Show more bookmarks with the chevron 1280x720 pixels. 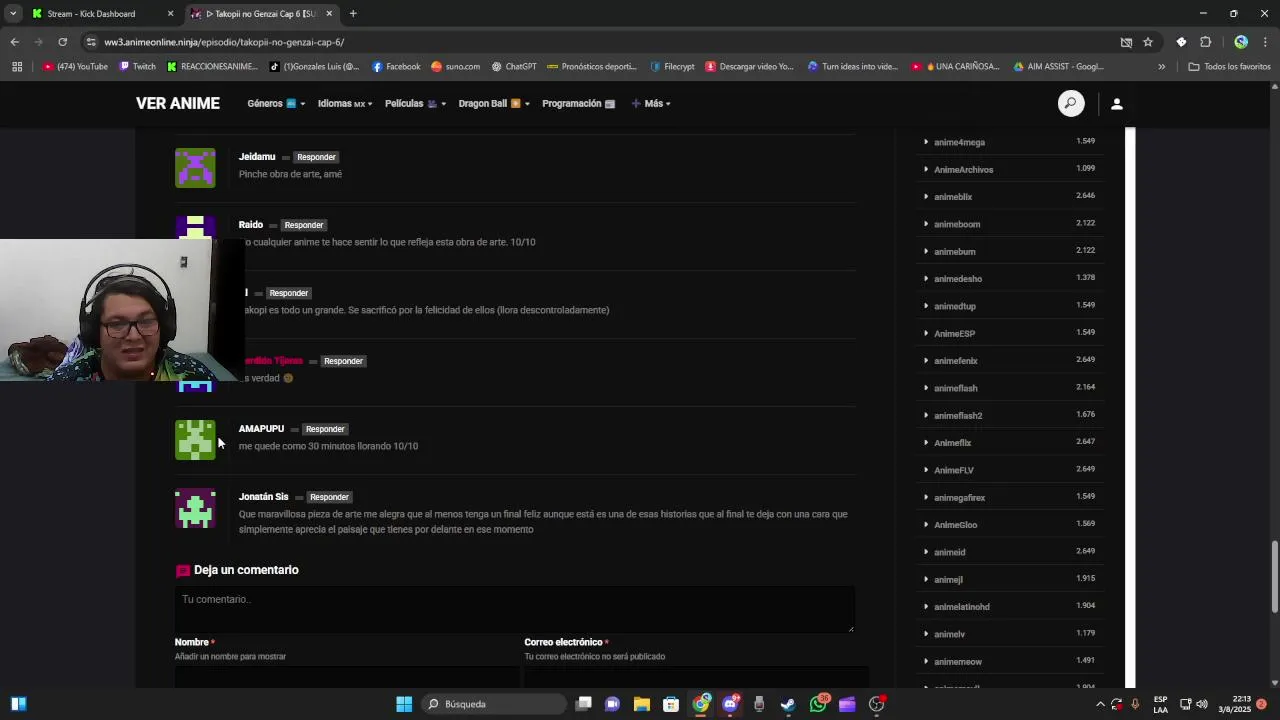tap(1161, 67)
